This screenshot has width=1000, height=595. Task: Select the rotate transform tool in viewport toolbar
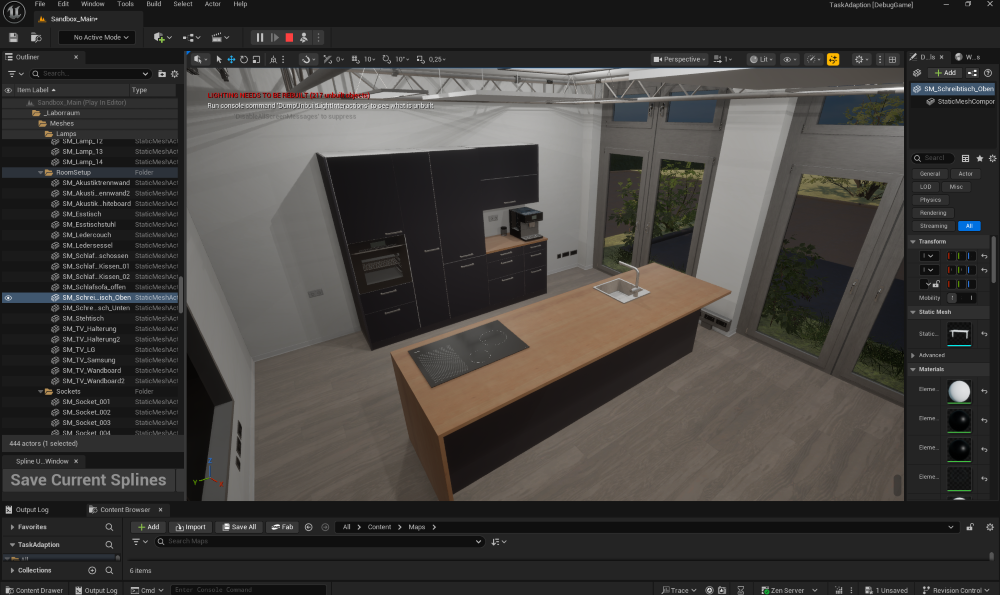tap(244, 60)
